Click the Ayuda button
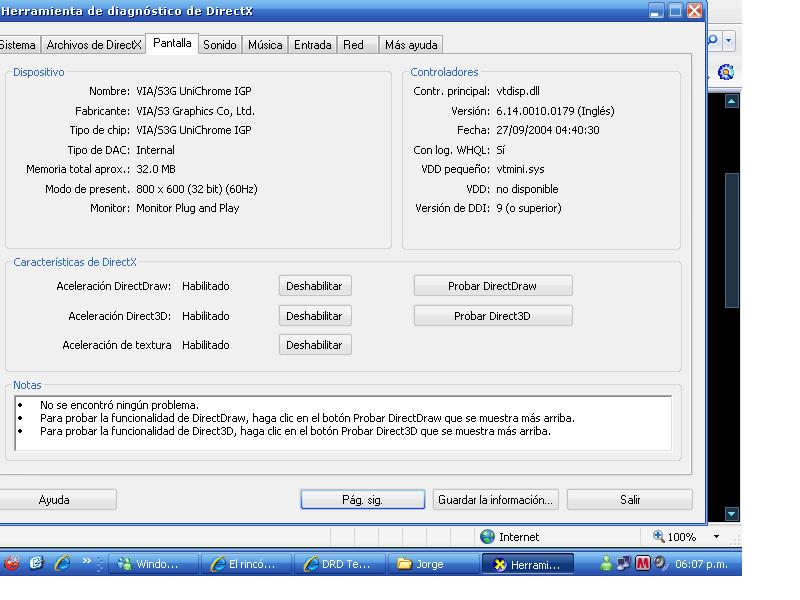 (57, 499)
